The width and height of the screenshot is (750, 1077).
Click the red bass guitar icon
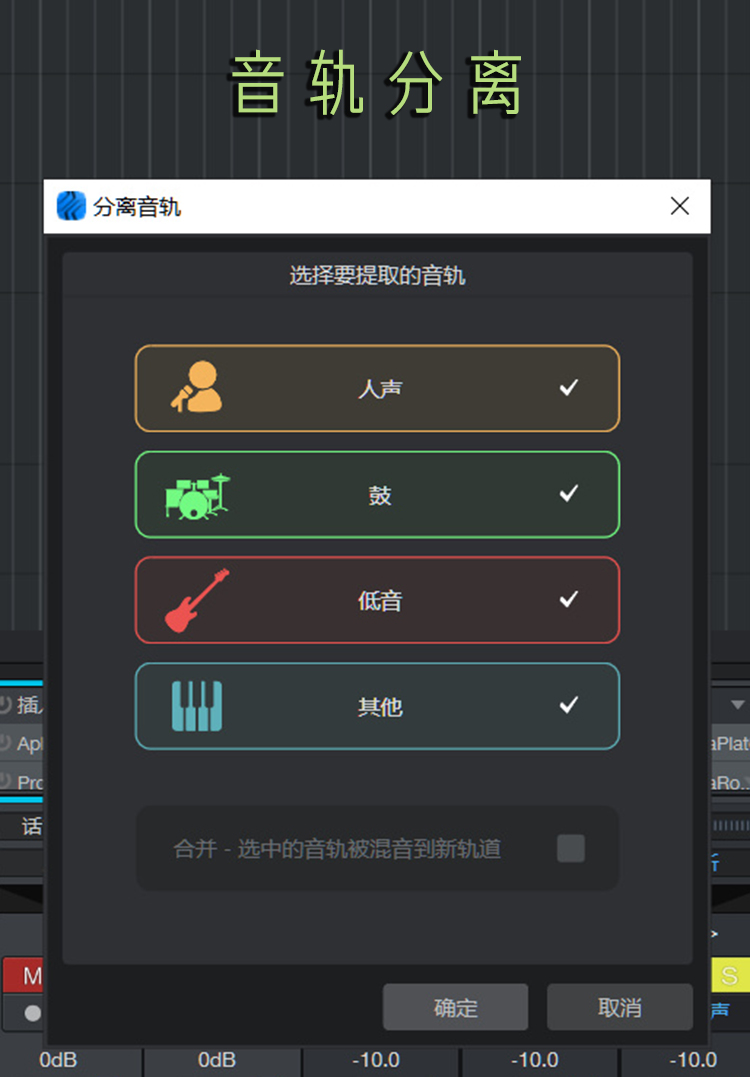coord(196,600)
